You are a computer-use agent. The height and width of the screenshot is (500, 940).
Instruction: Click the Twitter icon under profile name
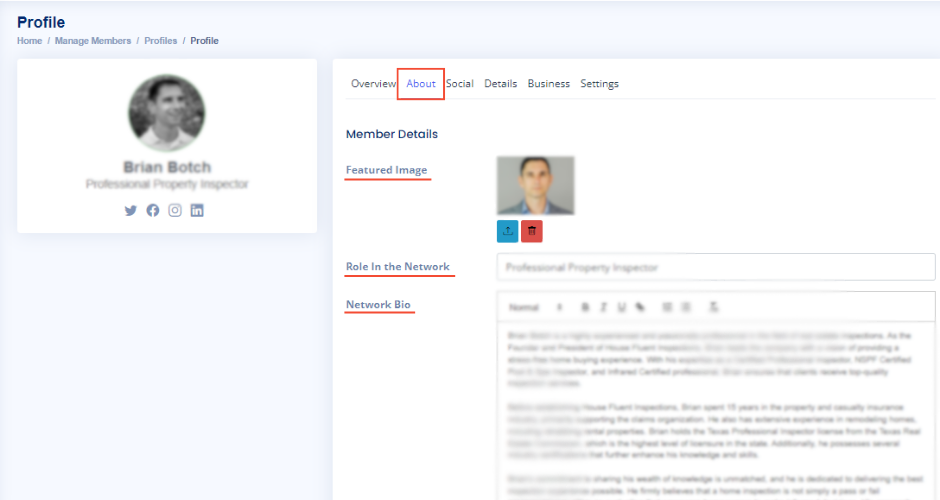click(x=130, y=211)
